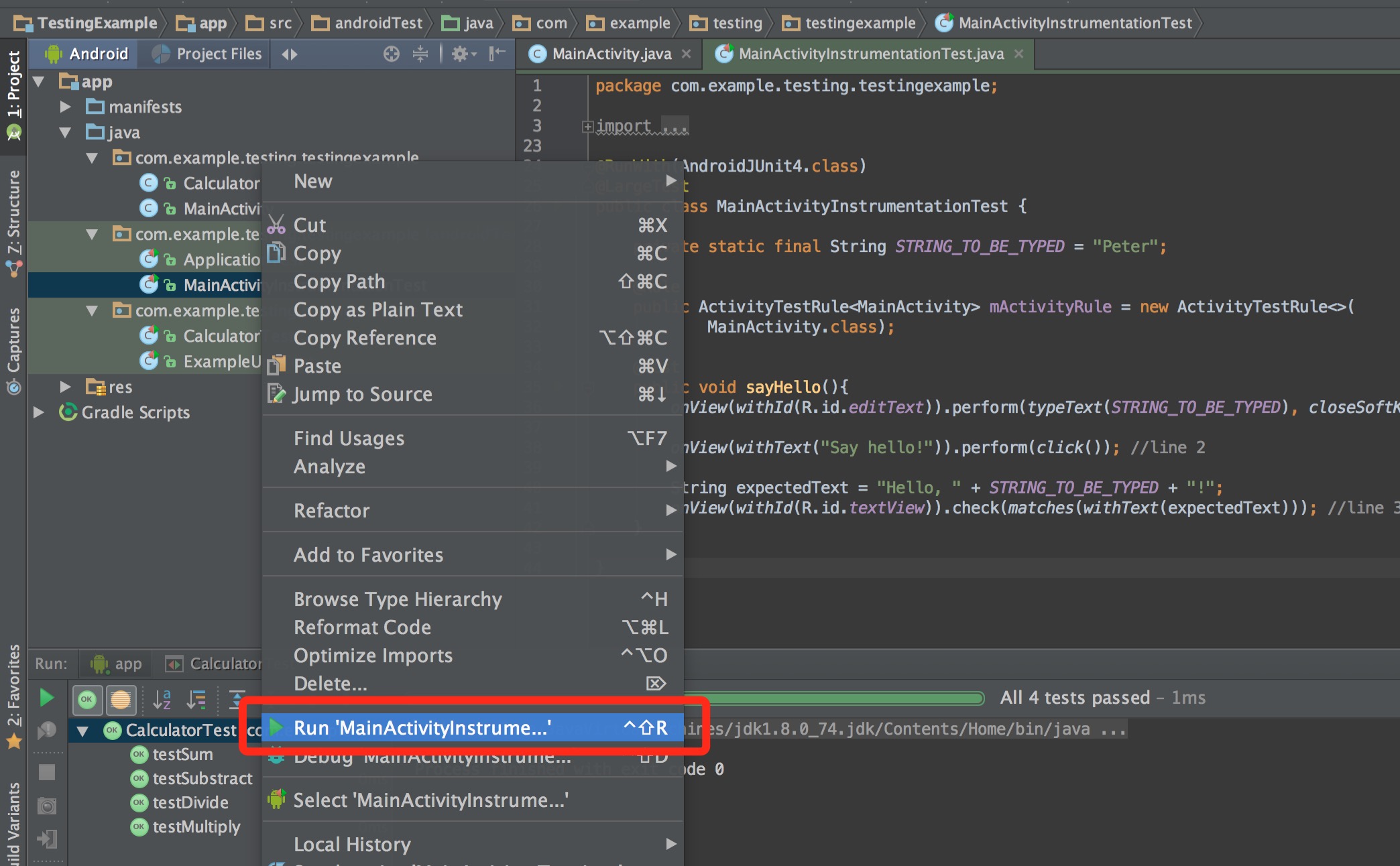The width and height of the screenshot is (1400, 866).
Task: Click the stop square icon in Run panel
Action: click(x=47, y=772)
